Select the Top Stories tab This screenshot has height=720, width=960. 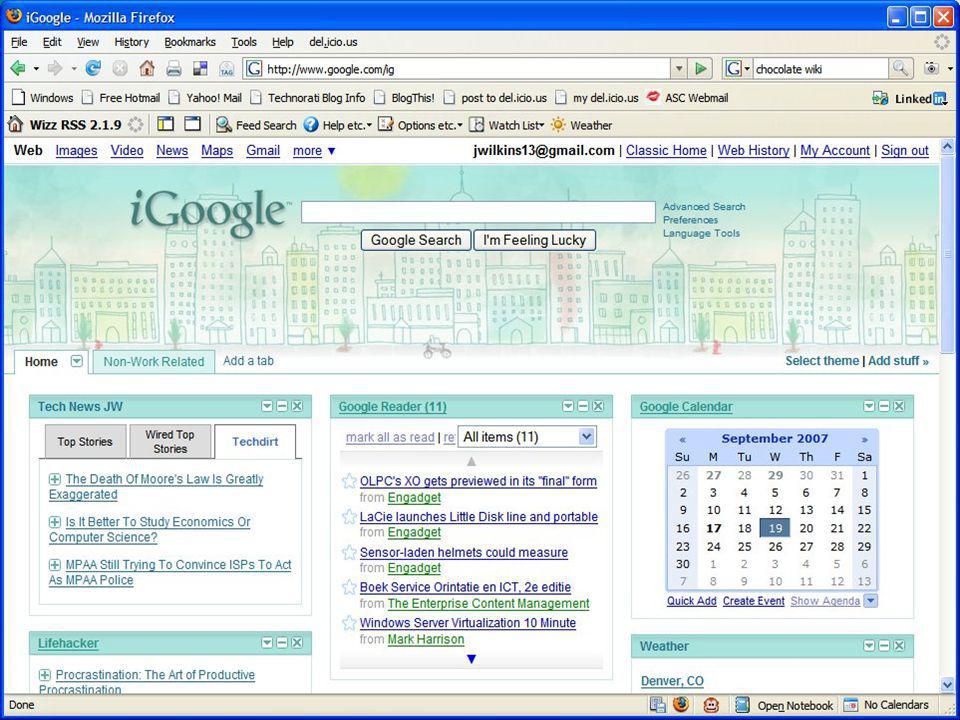(x=85, y=441)
